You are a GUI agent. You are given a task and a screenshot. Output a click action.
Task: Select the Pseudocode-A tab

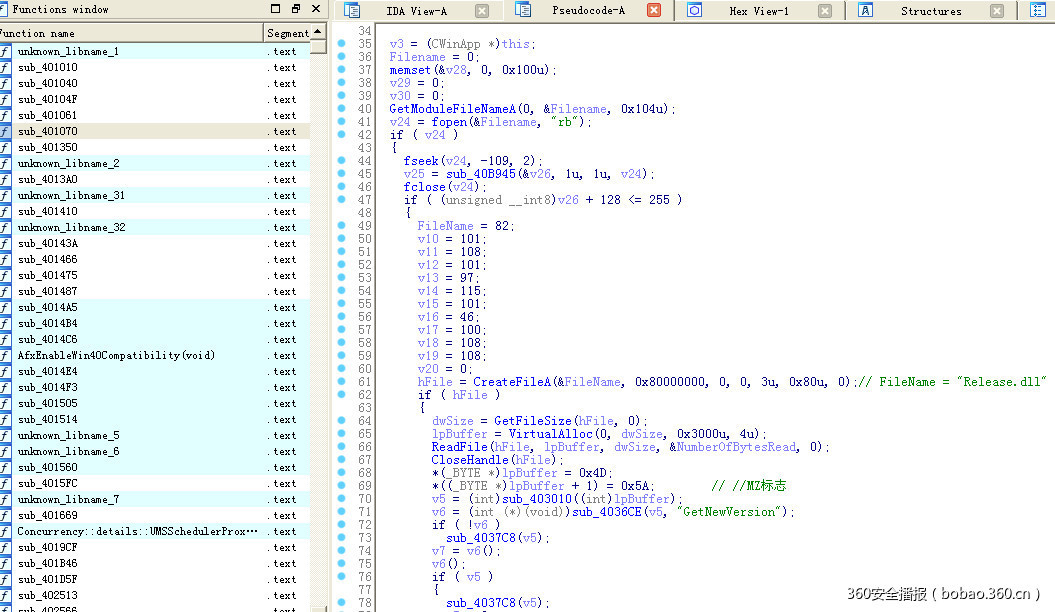pos(588,11)
